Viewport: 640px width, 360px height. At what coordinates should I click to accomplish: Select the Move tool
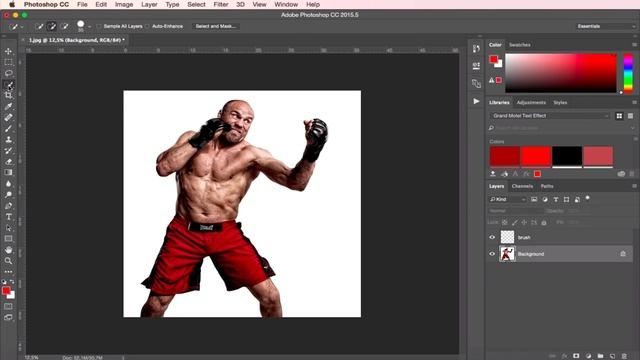[8, 51]
